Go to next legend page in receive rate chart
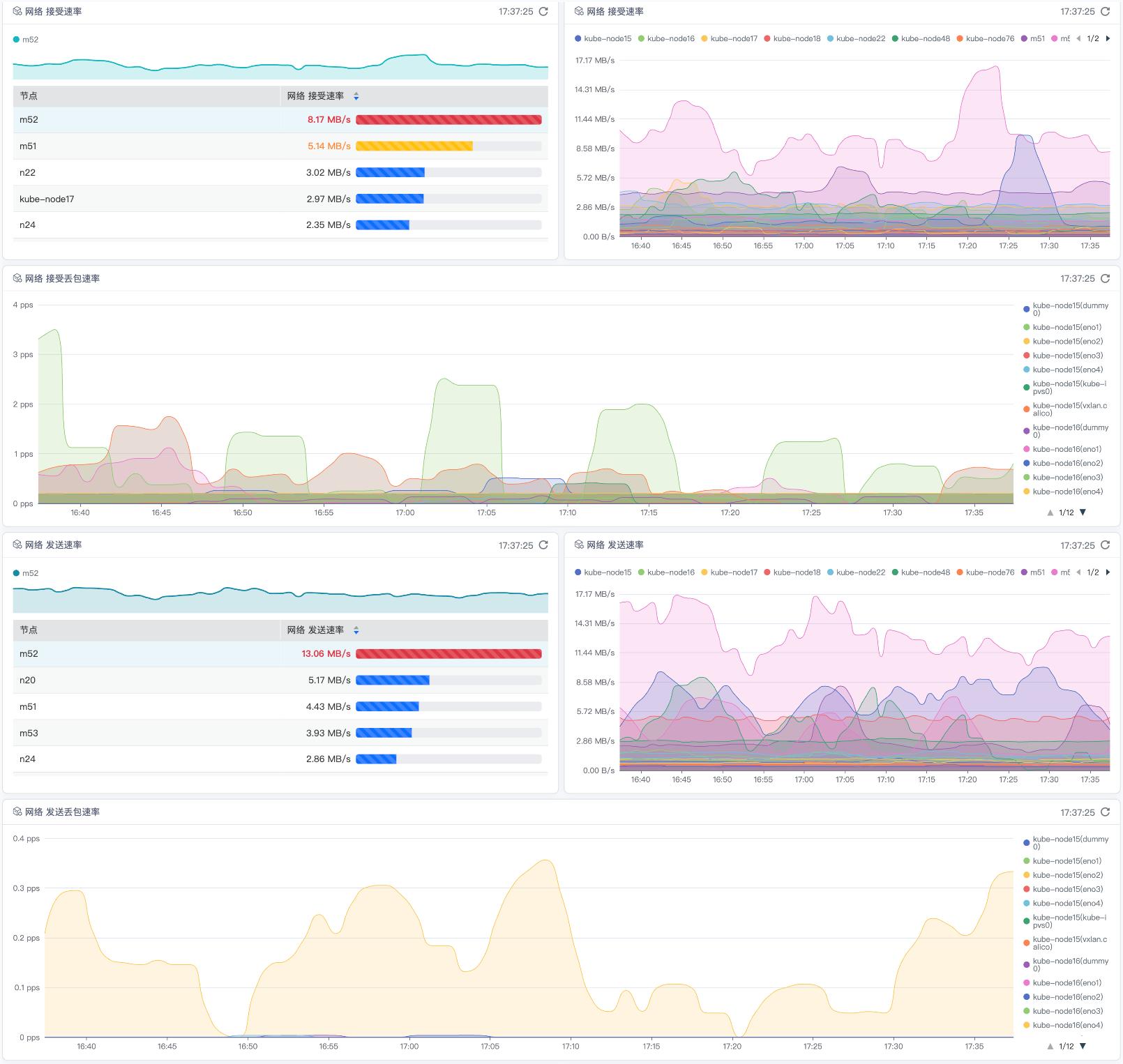This screenshot has height=1064, width=1123. [x=1108, y=39]
